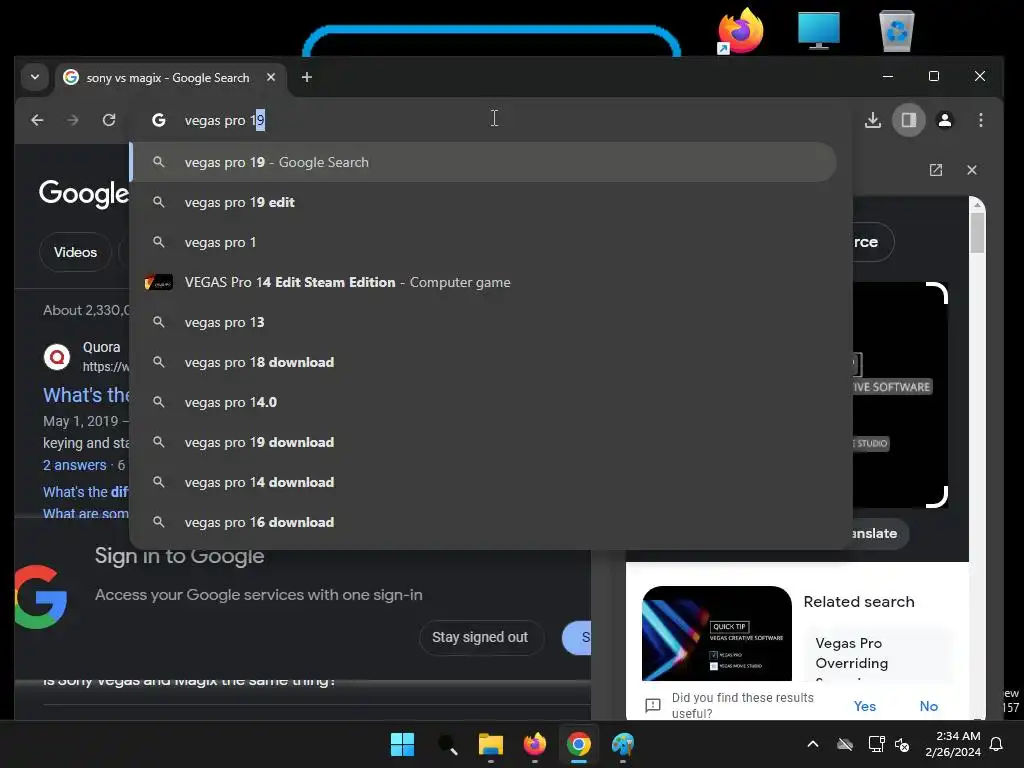Close the 'sony vs magix' tab
1024x768 pixels.
click(x=271, y=77)
